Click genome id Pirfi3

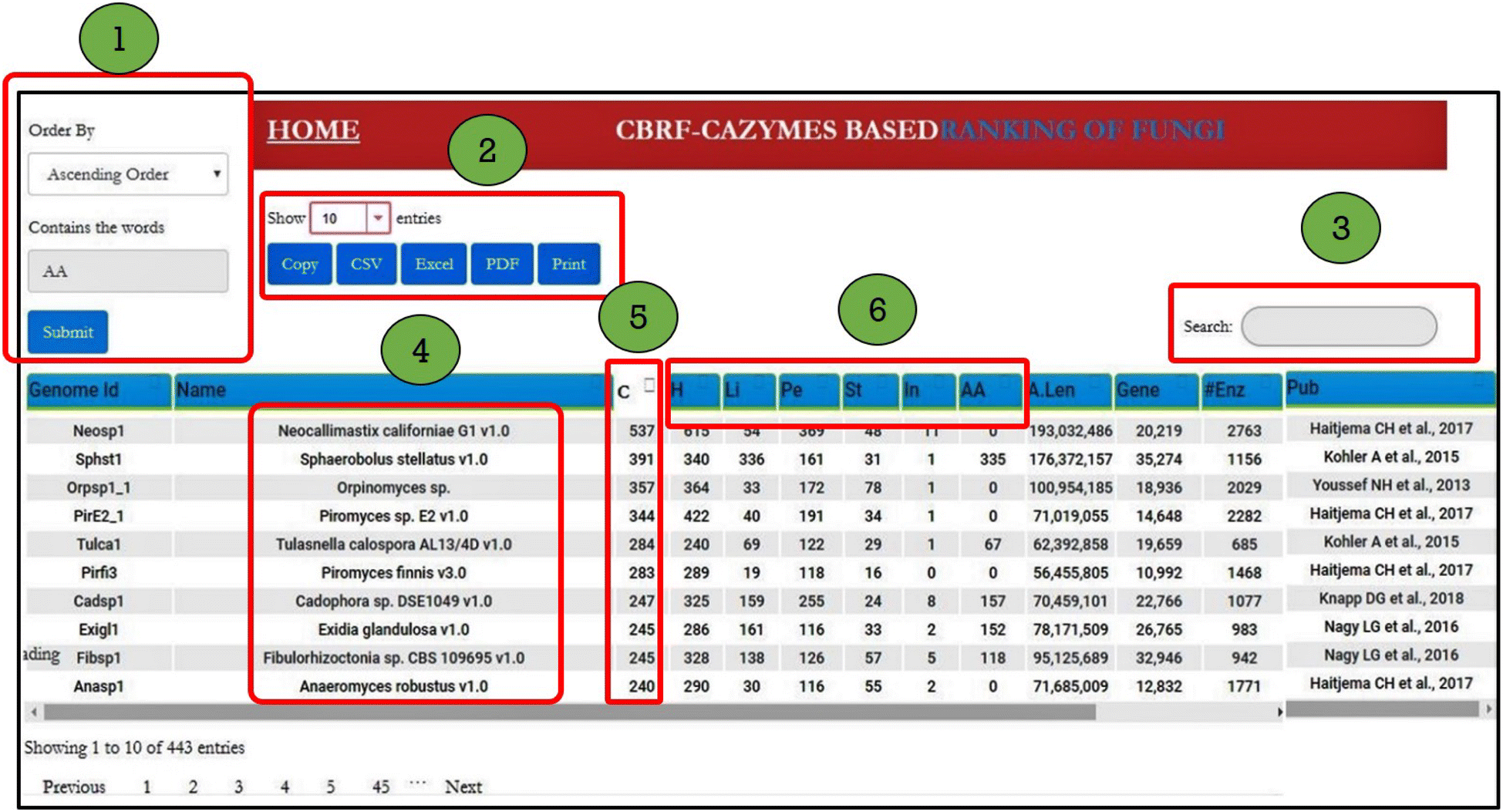pos(99,573)
